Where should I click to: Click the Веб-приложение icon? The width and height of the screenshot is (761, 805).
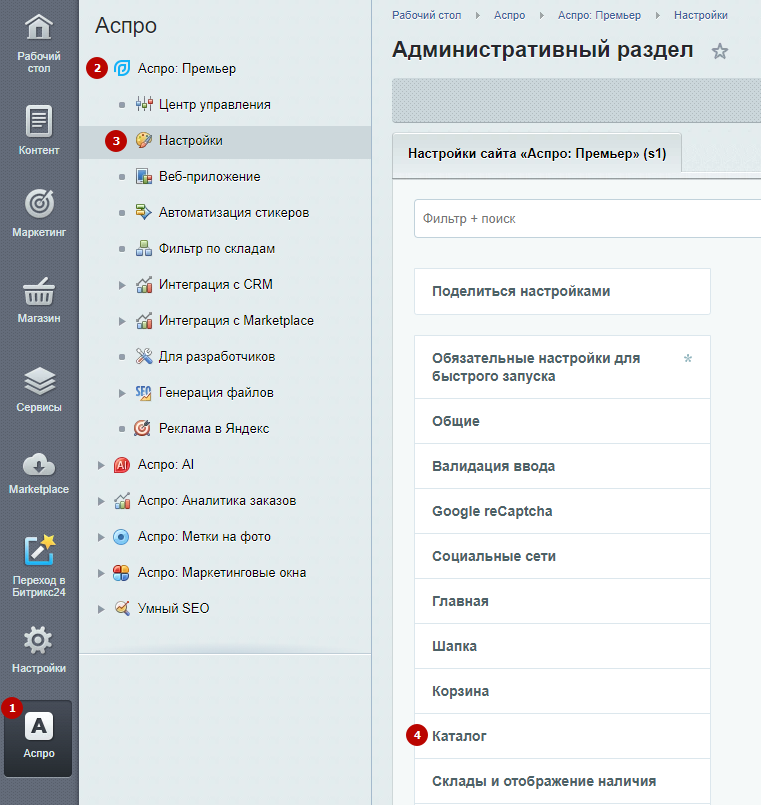144,176
